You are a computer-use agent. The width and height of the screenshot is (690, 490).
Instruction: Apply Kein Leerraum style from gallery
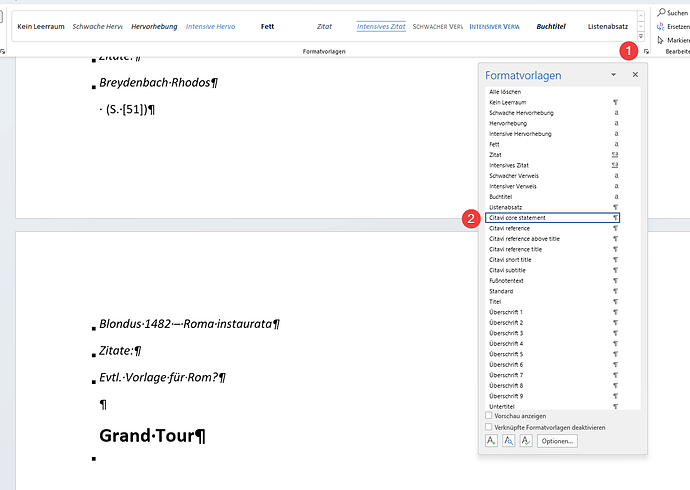pyautogui.click(x=41, y=26)
